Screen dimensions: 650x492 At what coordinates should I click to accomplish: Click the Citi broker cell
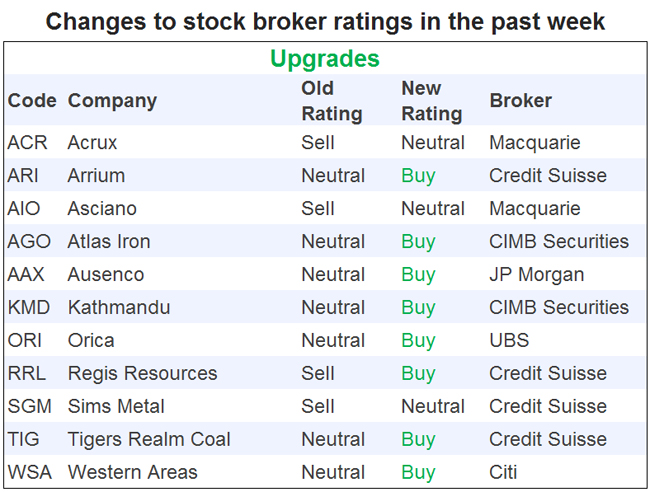pos(505,473)
